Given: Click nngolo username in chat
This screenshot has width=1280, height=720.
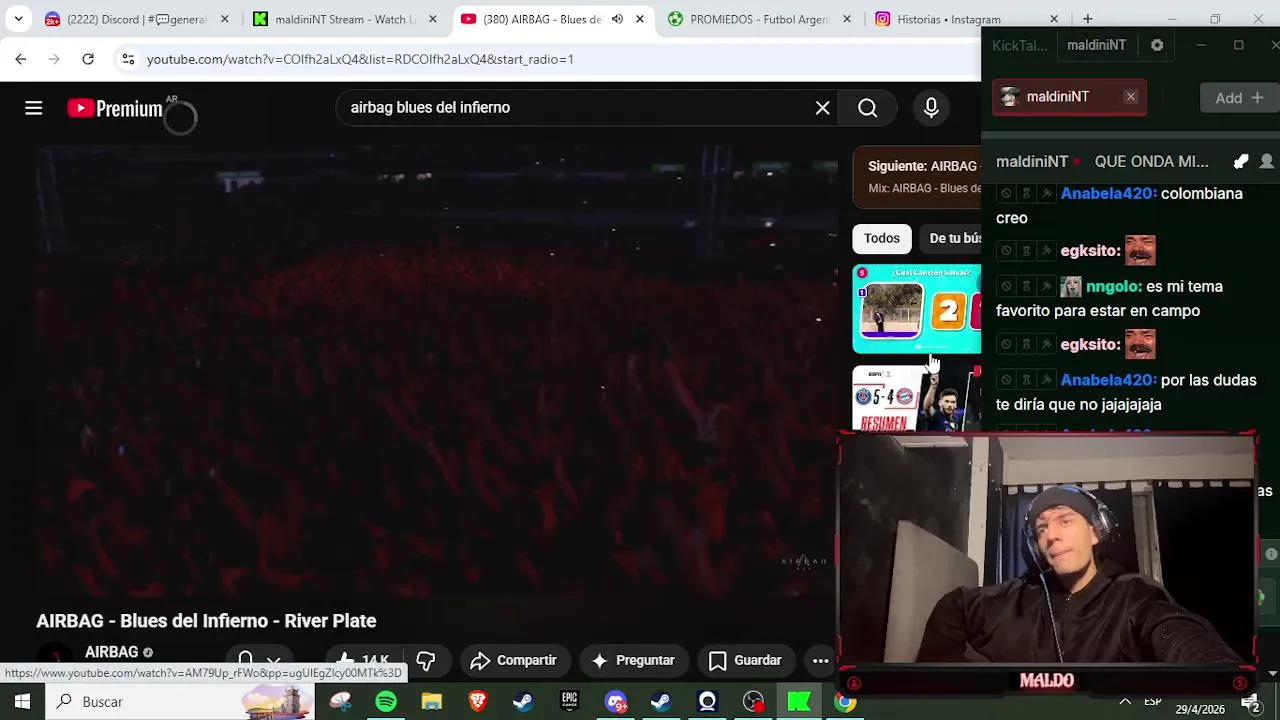Looking at the screenshot, I should [x=1112, y=287].
